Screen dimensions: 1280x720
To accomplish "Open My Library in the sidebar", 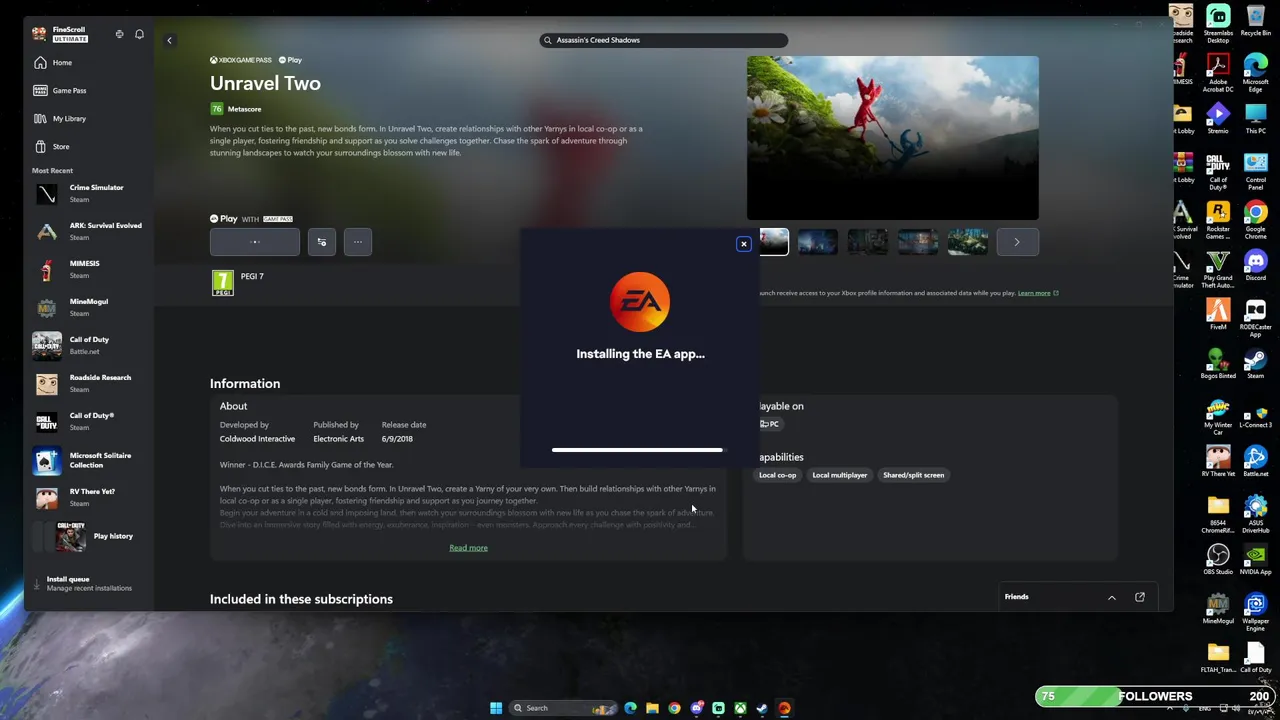I will (x=88, y=118).
